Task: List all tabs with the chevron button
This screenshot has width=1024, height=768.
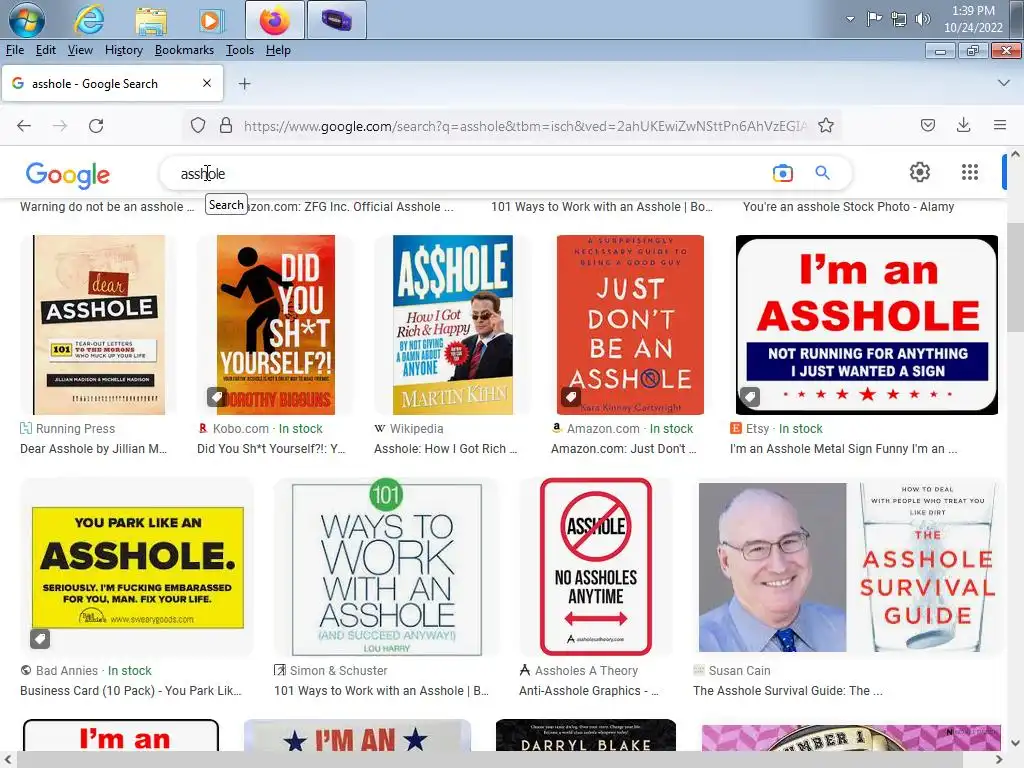Action: click(x=1004, y=83)
